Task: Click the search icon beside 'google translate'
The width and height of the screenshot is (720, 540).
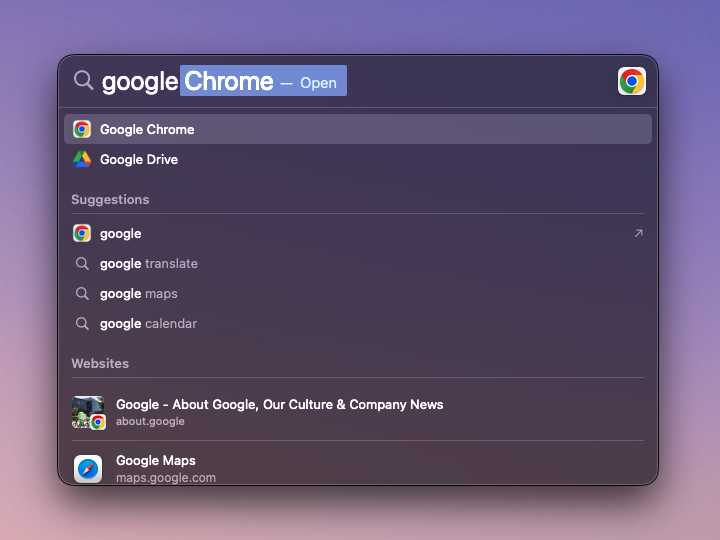Action: (x=82, y=264)
